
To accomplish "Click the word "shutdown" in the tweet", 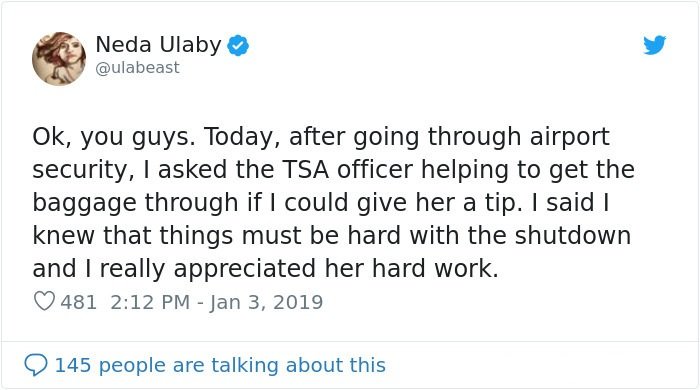I will click(x=573, y=235).
